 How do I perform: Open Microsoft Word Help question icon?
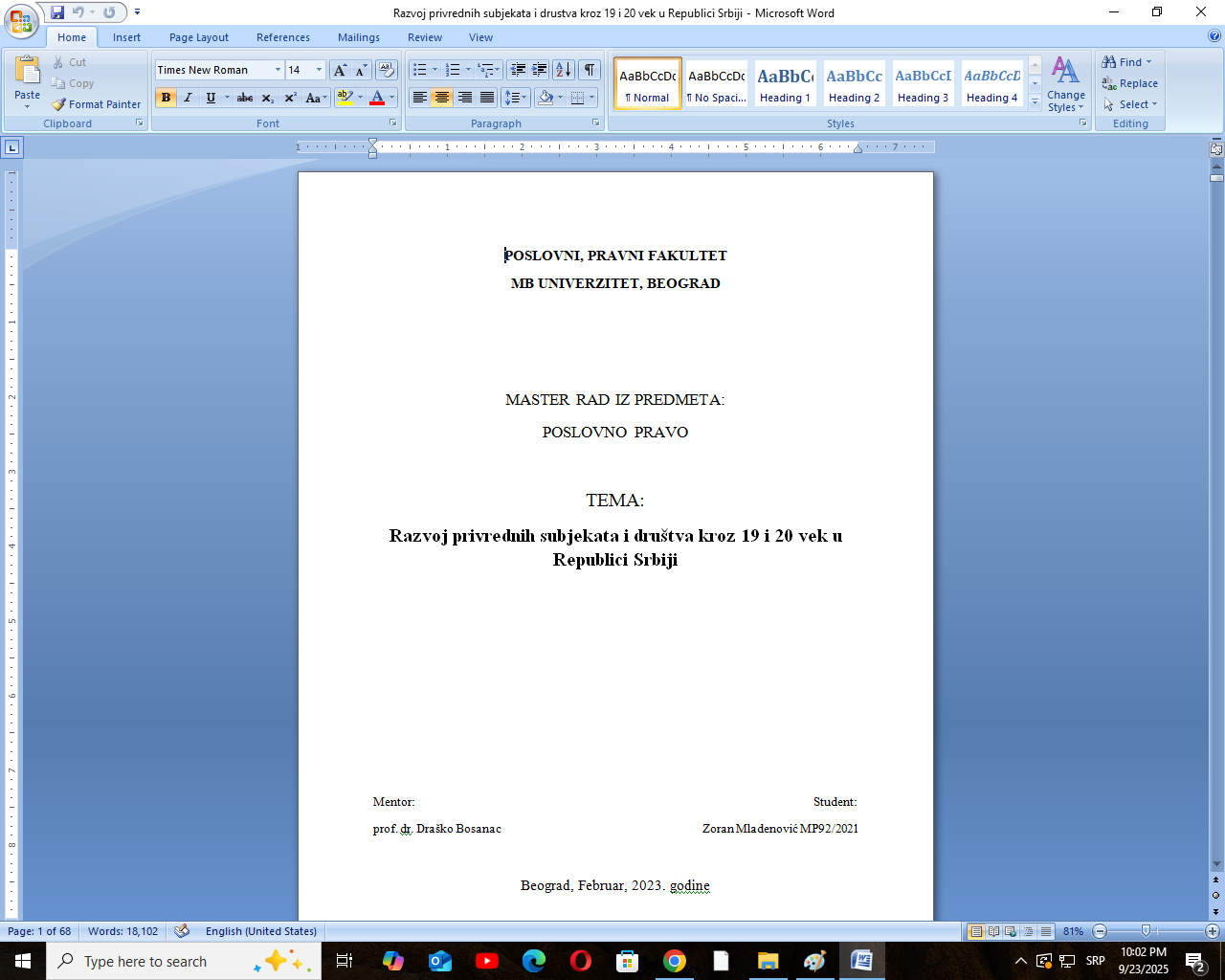pyautogui.click(x=1214, y=36)
